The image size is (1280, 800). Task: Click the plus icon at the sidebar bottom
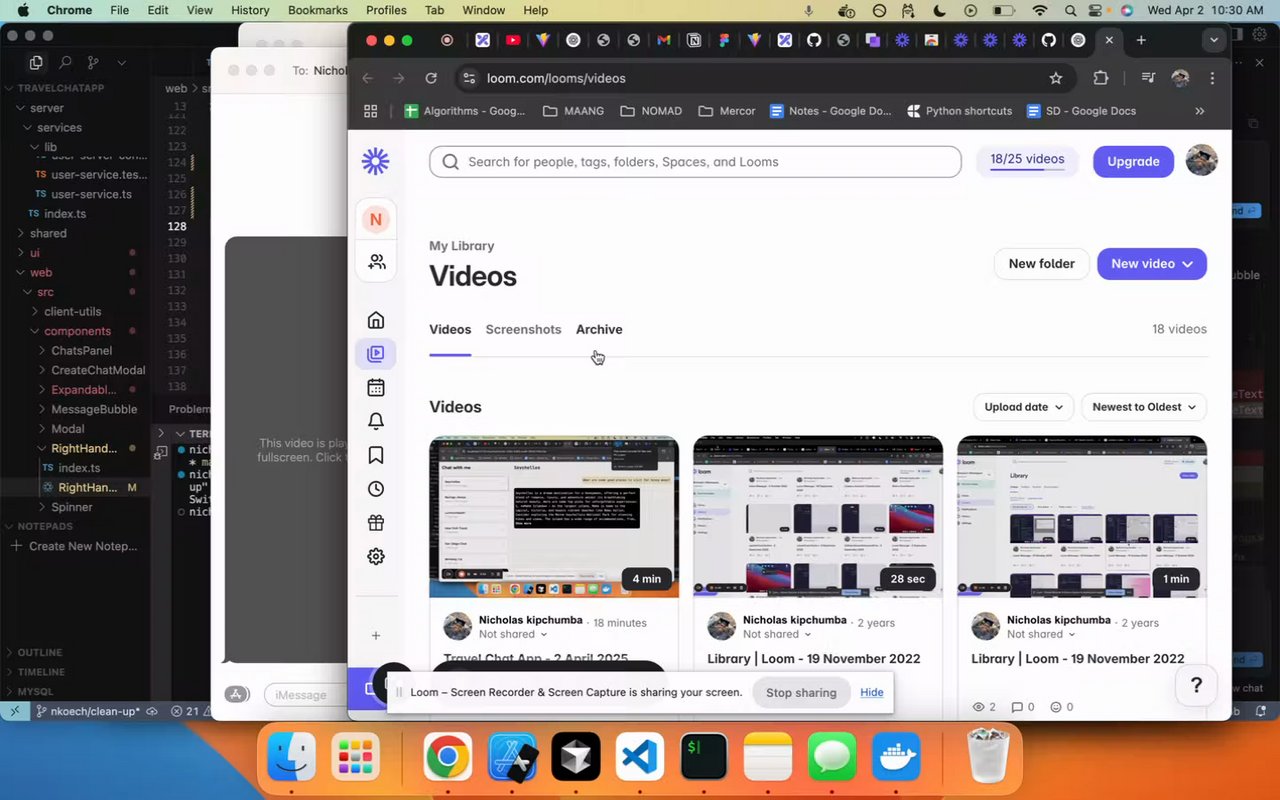(376, 636)
